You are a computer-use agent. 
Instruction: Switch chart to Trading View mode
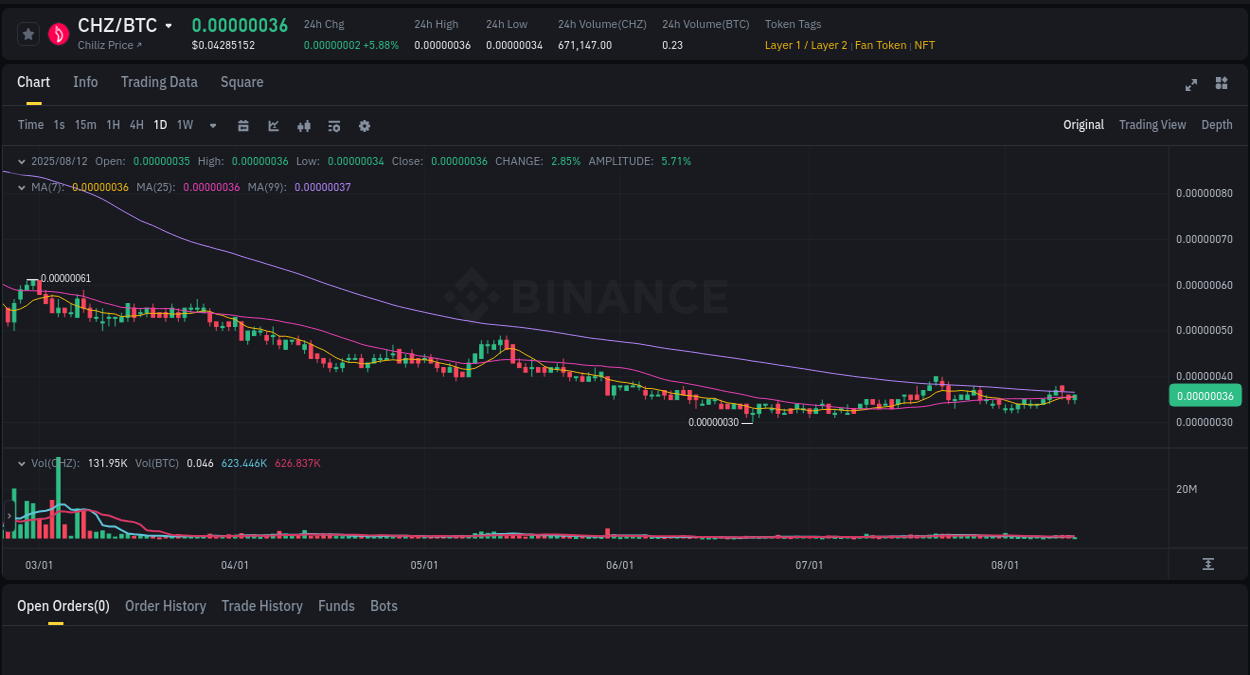(x=1152, y=125)
